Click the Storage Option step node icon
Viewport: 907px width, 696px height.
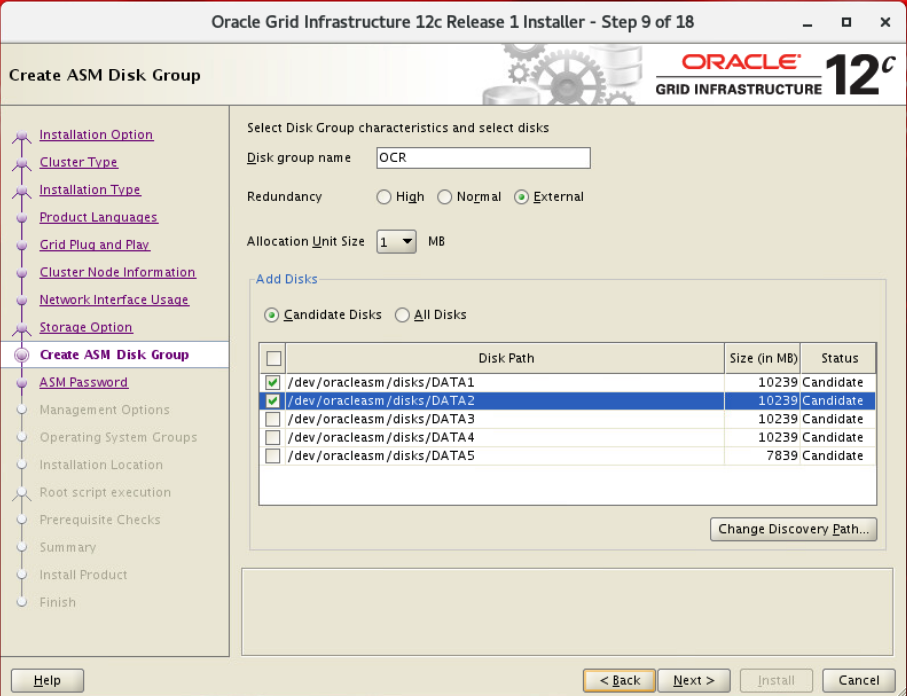pyautogui.click(x=21, y=328)
